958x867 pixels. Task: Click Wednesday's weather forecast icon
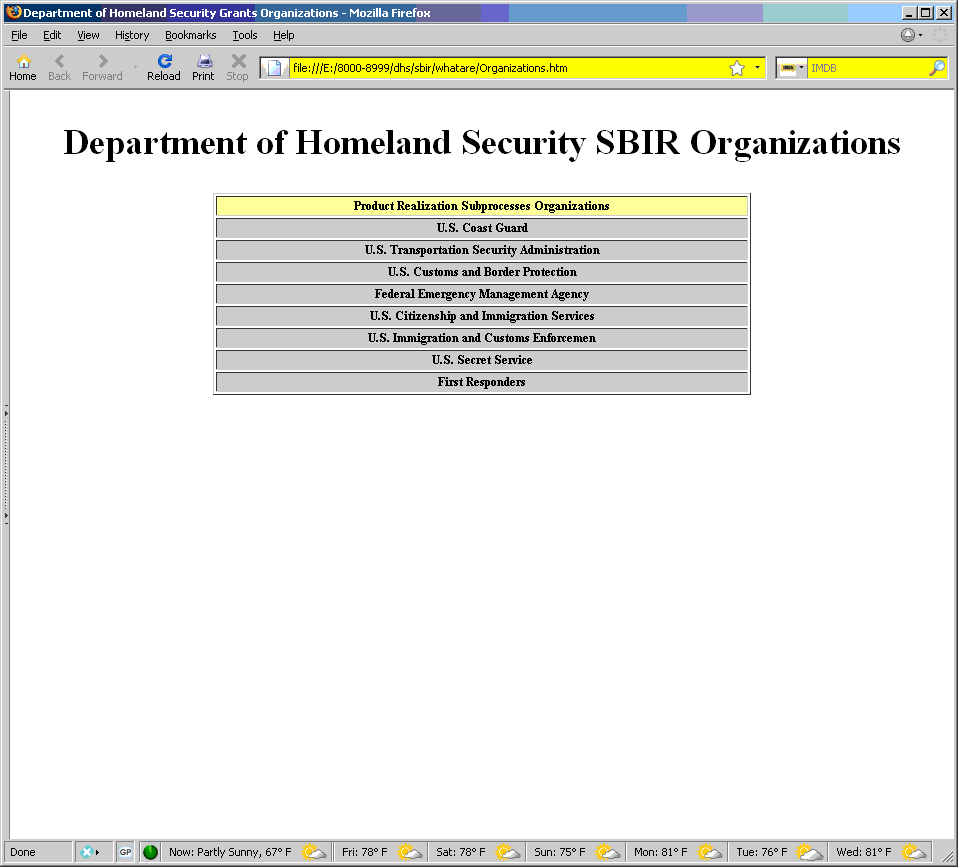914,852
